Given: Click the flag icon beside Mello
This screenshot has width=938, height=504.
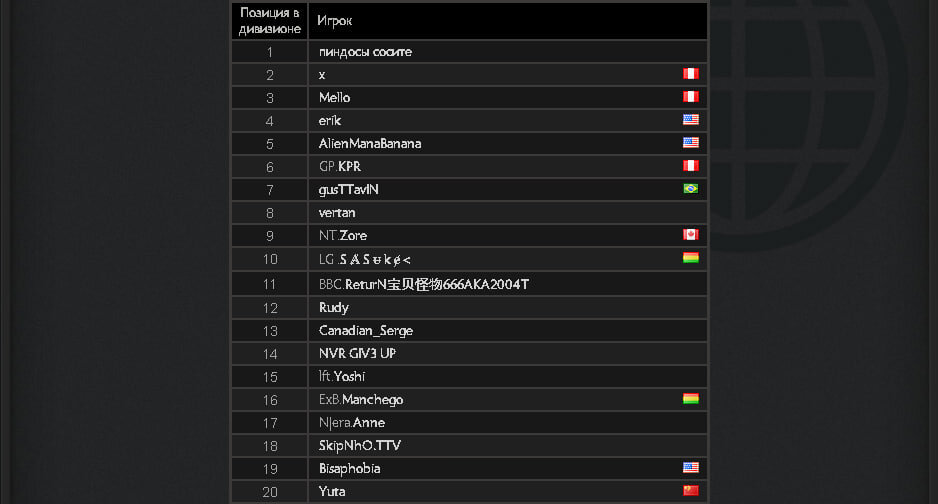Looking at the screenshot, I should tap(690, 97).
